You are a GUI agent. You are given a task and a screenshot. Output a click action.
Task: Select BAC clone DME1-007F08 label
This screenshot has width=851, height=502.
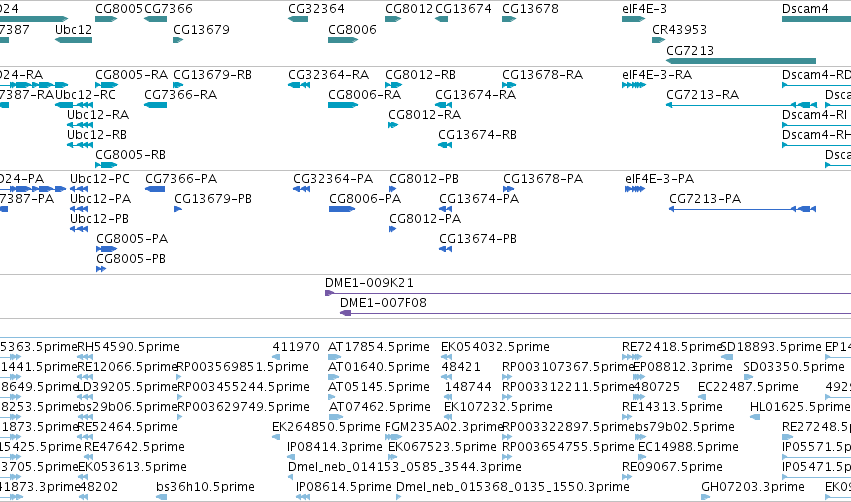coord(383,303)
